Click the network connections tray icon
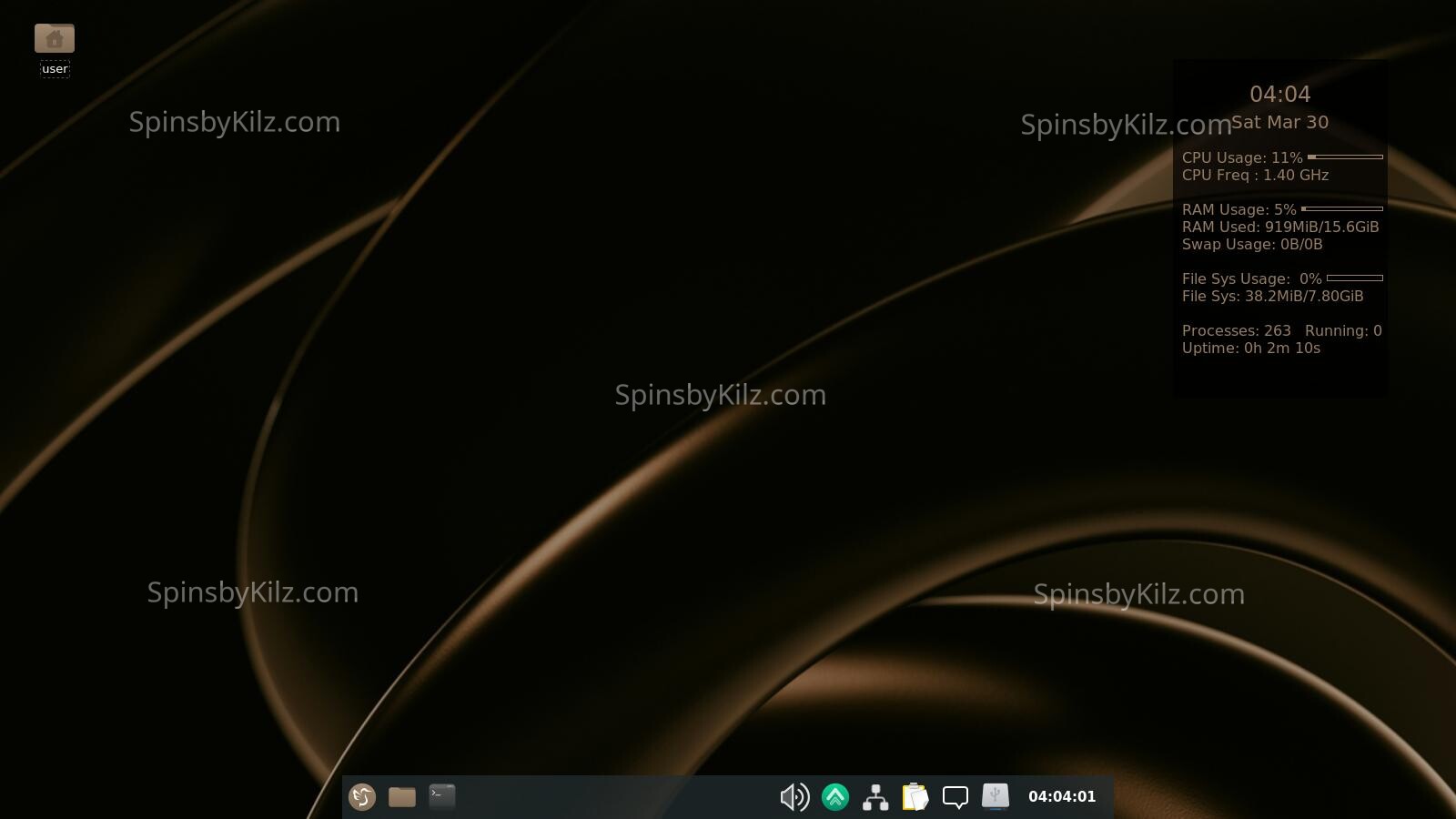The width and height of the screenshot is (1456, 819). pyautogui.click(x=875, y=797)
